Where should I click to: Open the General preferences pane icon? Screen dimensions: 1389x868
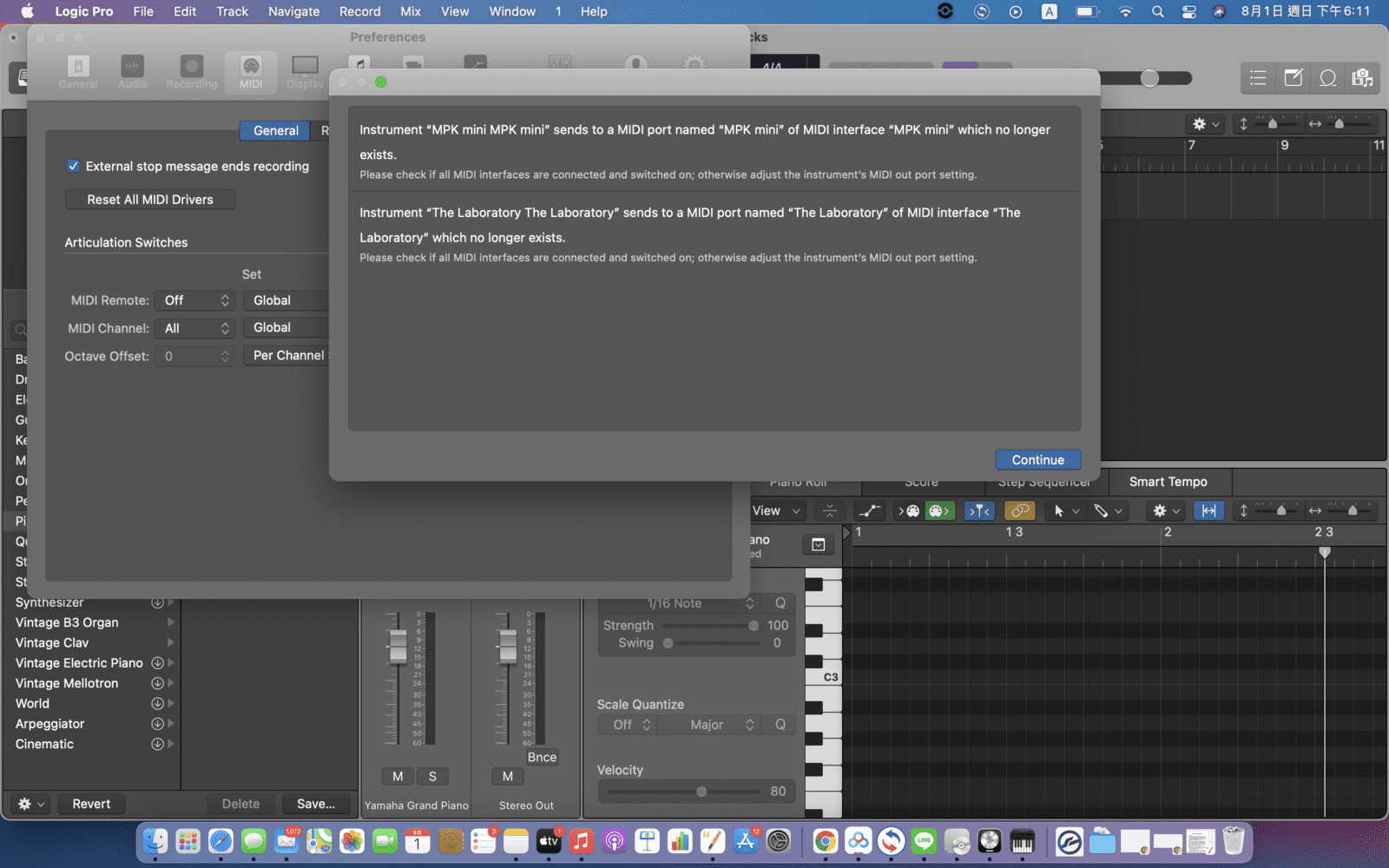78,72
